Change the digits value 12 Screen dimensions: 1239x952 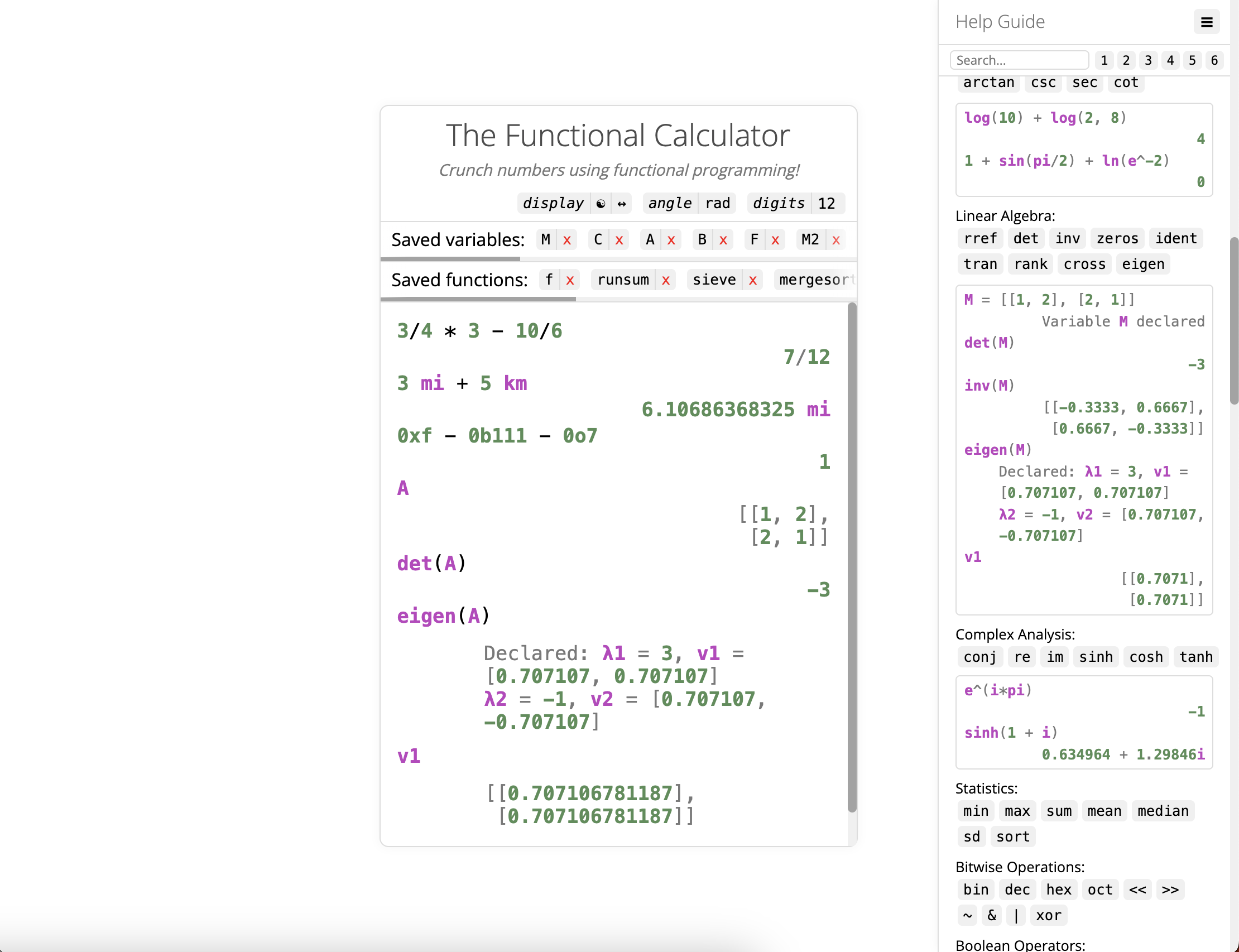pos(826,204)
